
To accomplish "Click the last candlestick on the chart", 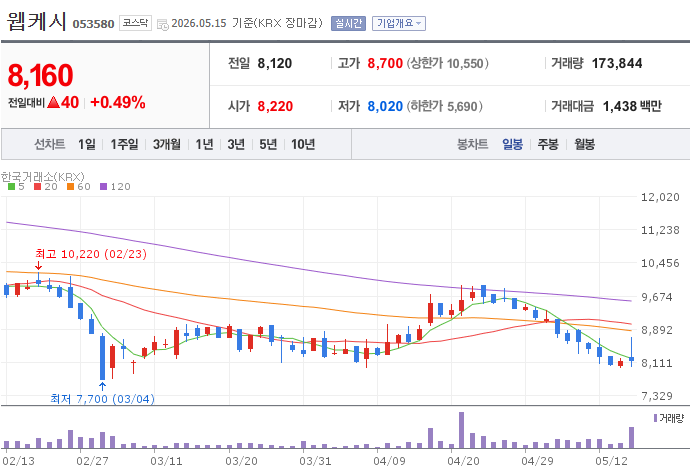I will pos(631,352).
